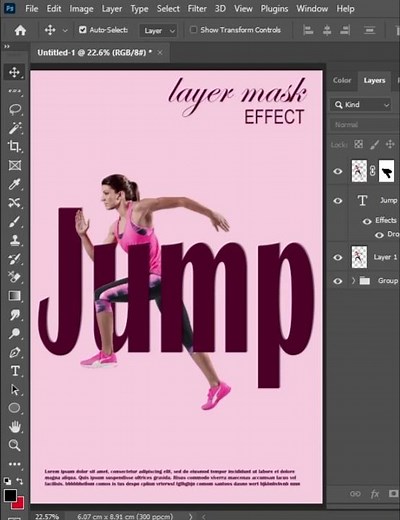Open the File menu
The width and height of the screenshot is (400, 520).
[32, 8]
